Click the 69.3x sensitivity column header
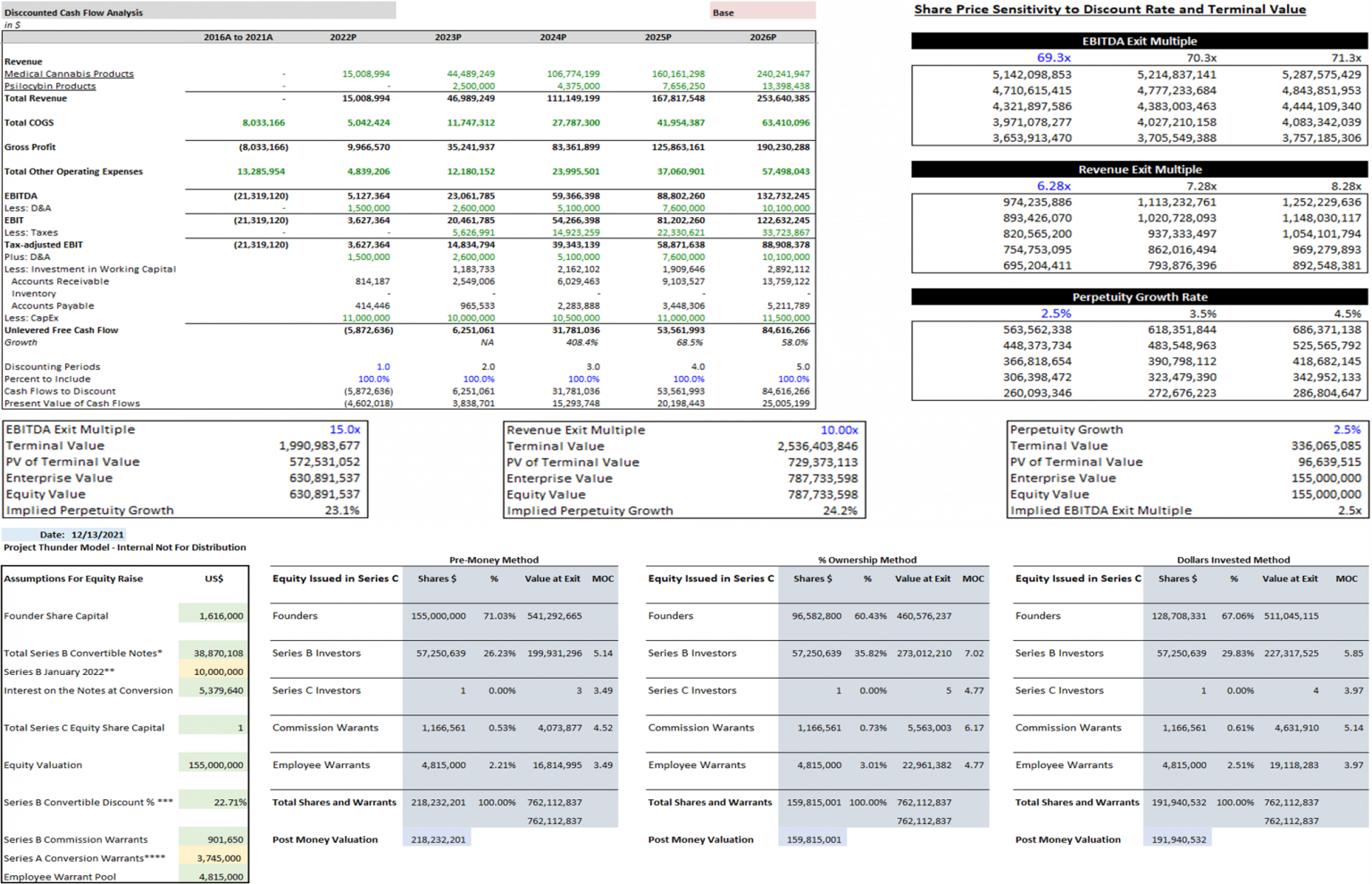1372x884 pixels. click(x=1054, y=58)
